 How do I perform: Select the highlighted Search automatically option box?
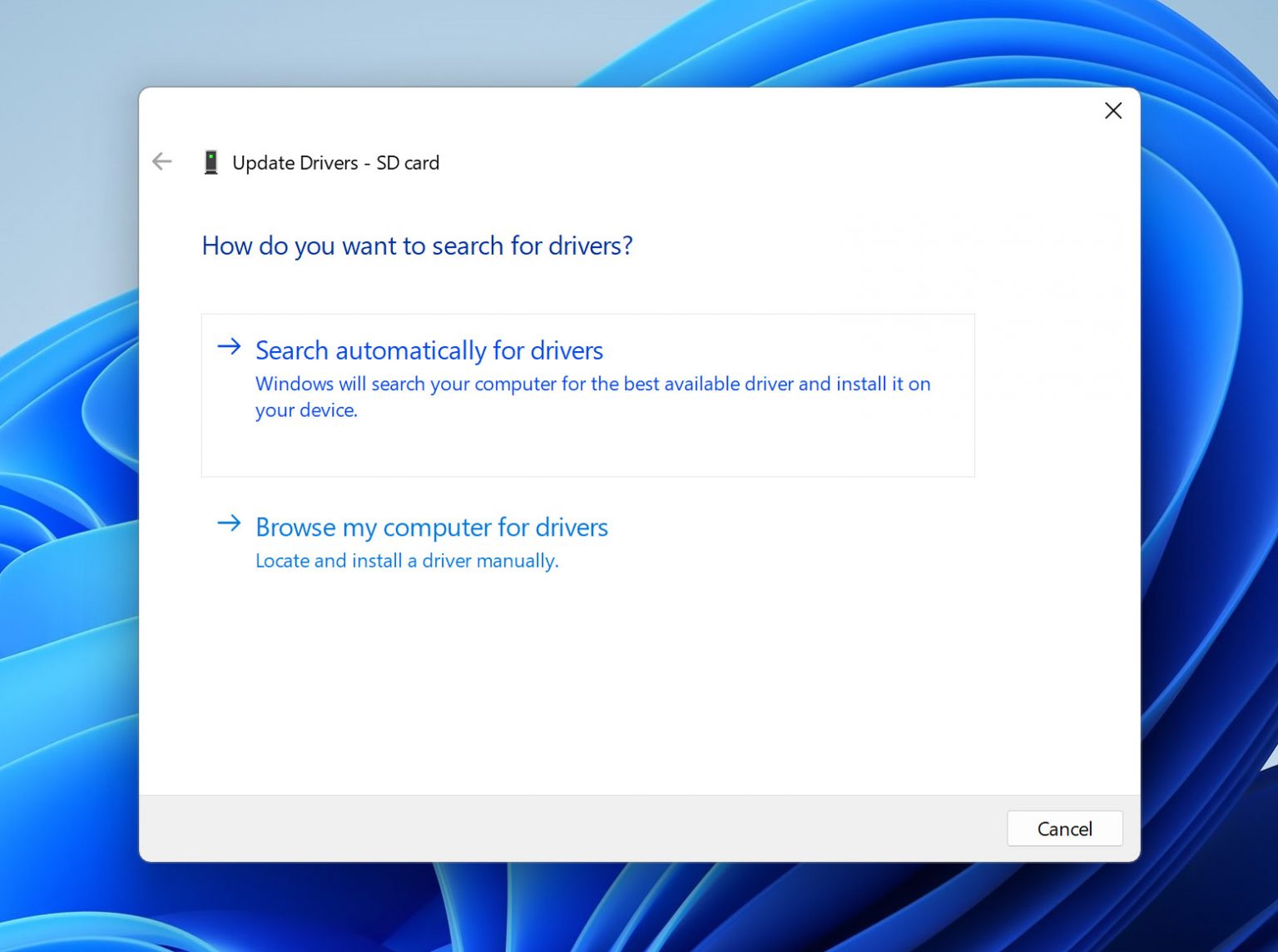[x=587, y=394]
